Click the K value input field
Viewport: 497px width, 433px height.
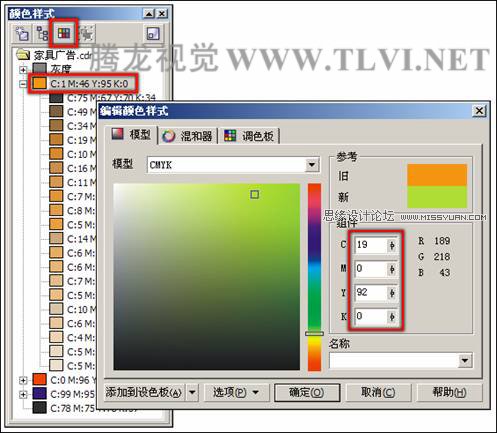pos(371,316)
